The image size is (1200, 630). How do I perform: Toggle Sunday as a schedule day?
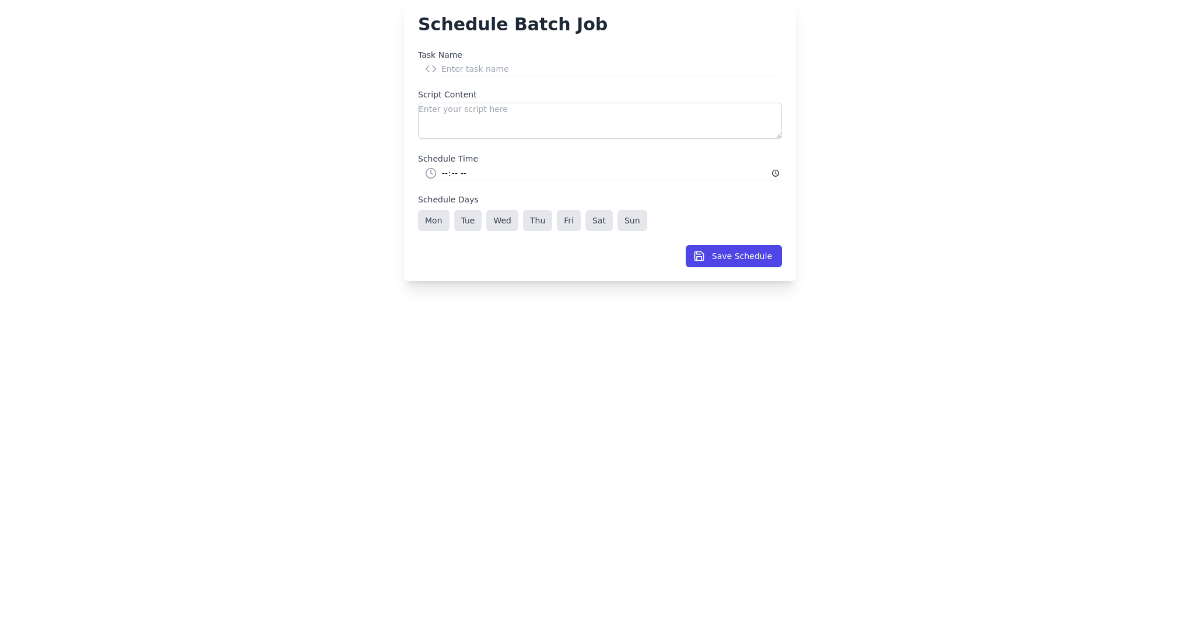pos(631,220)
